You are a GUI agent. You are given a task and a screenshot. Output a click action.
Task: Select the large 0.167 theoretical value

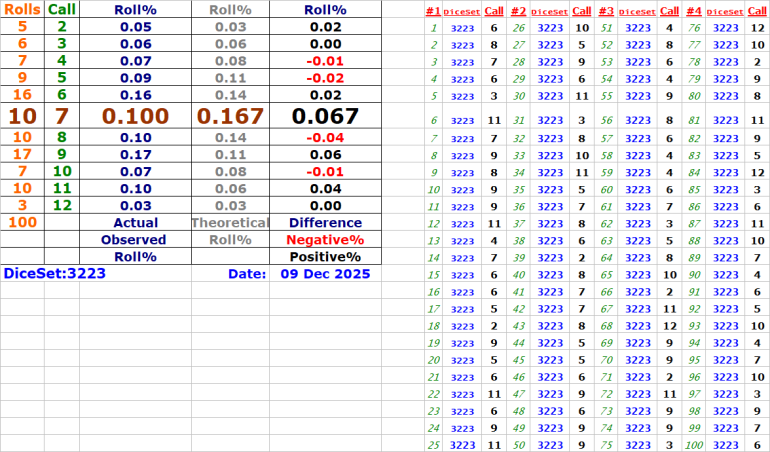230,116
